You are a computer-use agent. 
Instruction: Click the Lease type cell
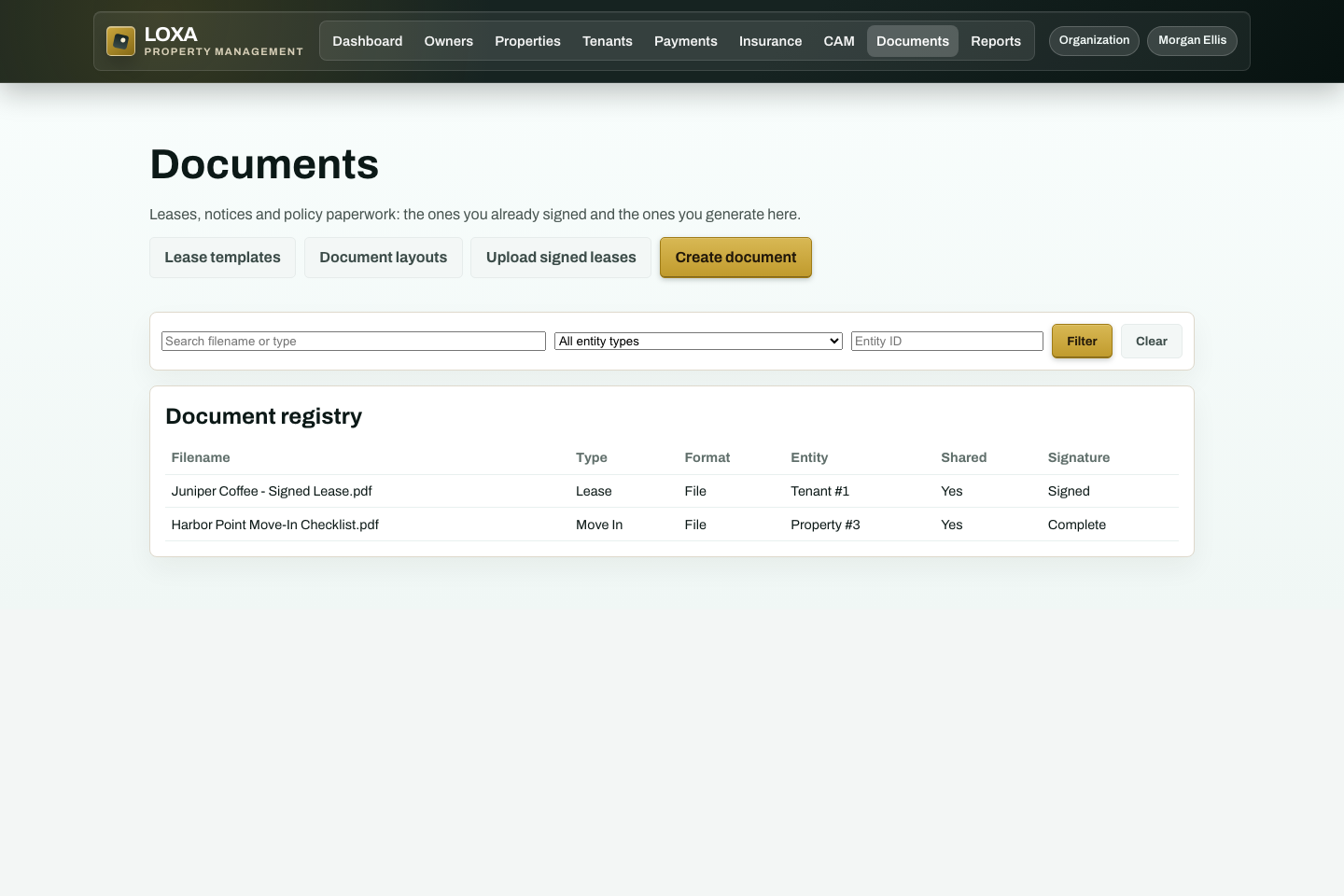pyautogui.click(x=594, y=491)
